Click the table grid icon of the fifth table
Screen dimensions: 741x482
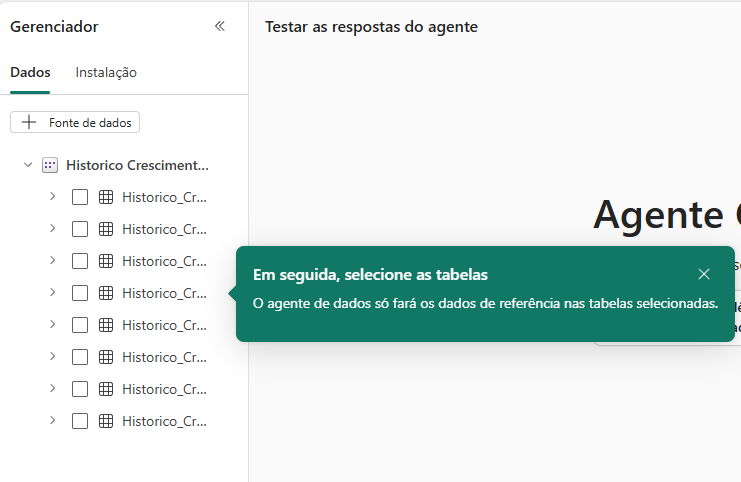coord(107,325)
